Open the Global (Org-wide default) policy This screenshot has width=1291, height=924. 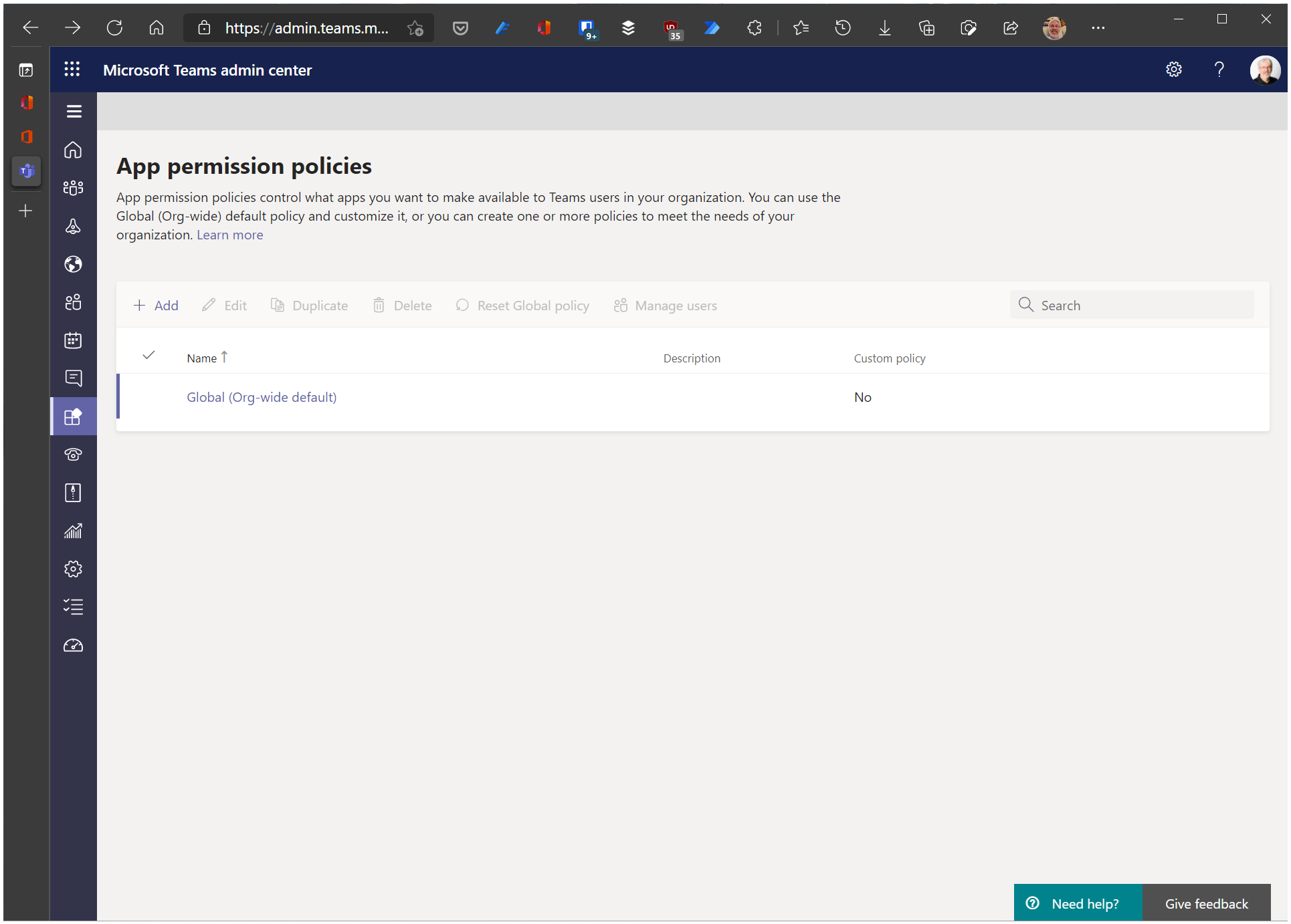click(x=262, y=397)
